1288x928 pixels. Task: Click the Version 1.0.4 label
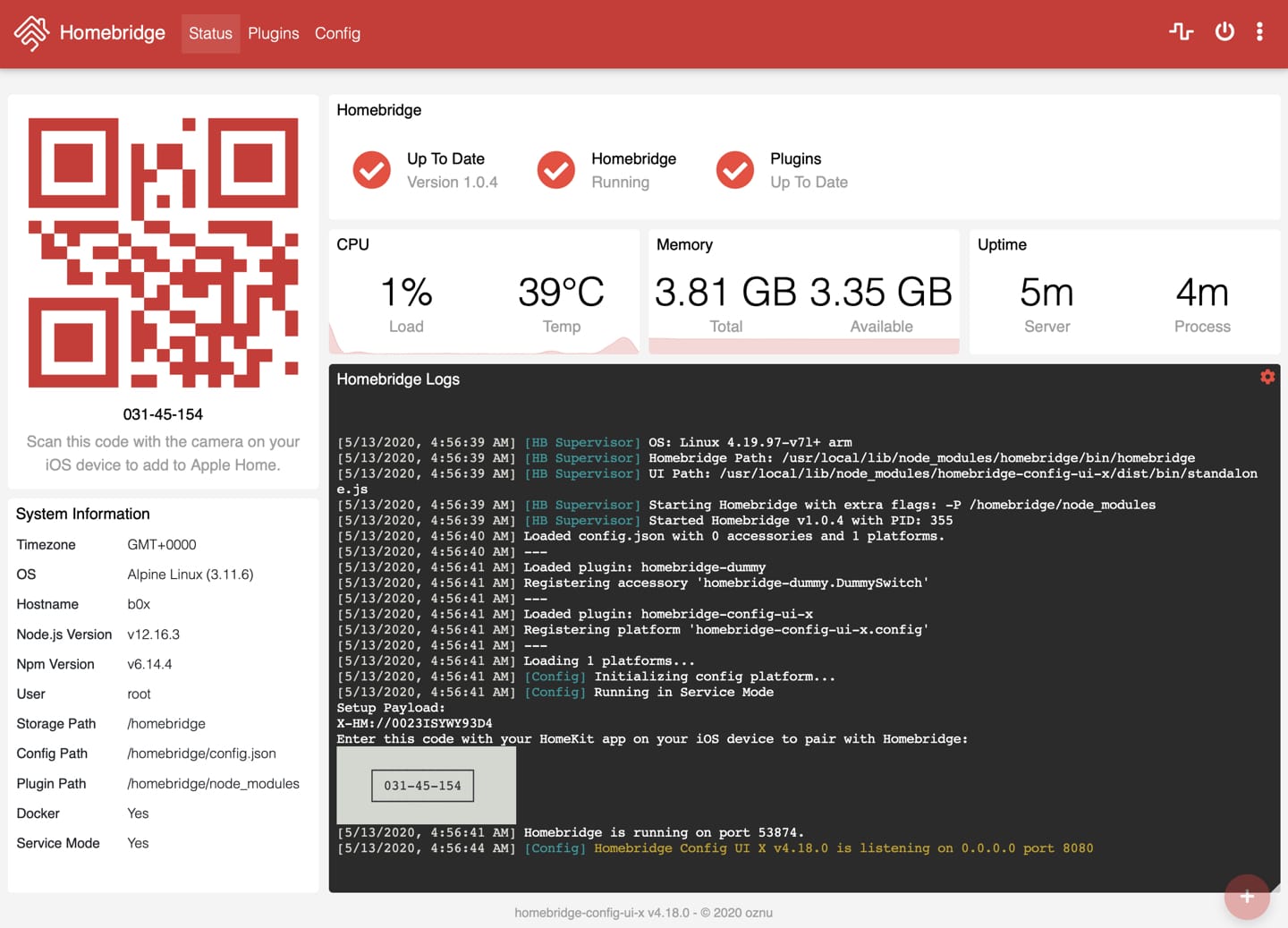click(453, 182)
